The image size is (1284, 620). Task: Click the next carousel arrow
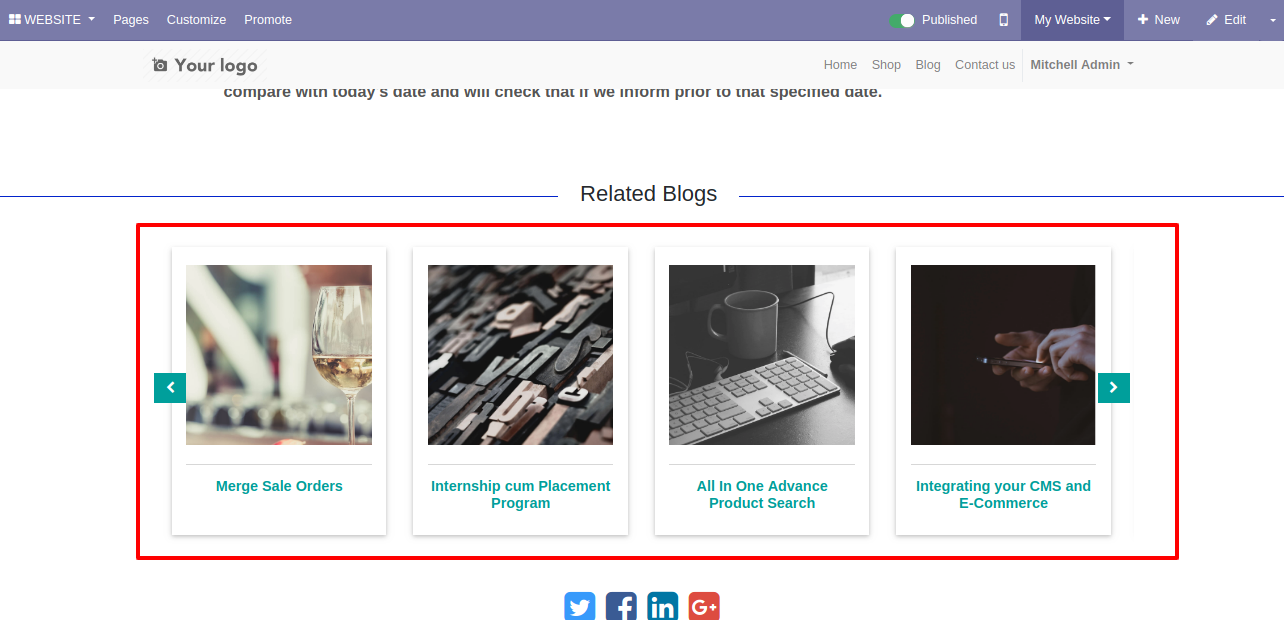tap(1114, 388)
